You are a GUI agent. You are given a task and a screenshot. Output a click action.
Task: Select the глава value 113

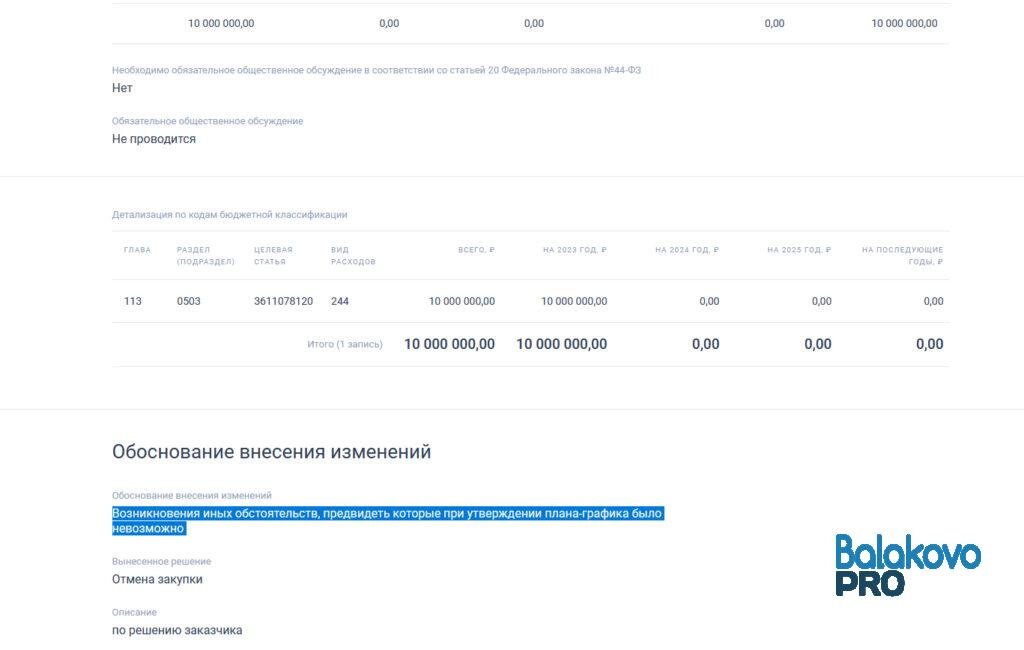point(133,300)
